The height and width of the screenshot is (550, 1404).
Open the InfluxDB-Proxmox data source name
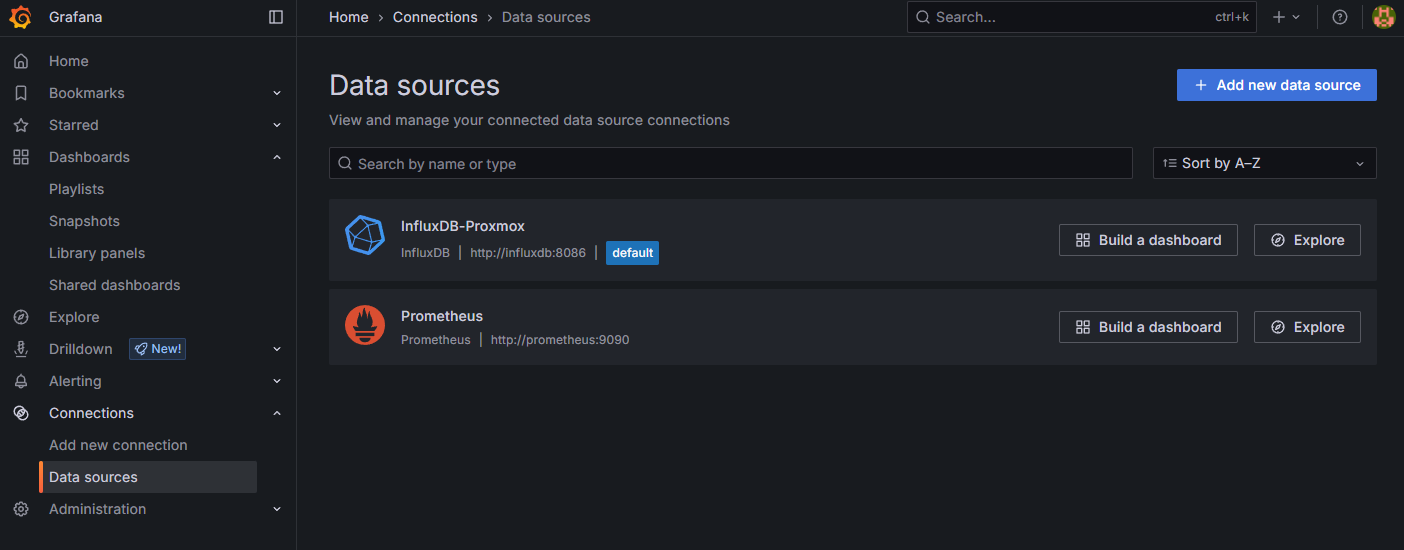click(463, 226)
